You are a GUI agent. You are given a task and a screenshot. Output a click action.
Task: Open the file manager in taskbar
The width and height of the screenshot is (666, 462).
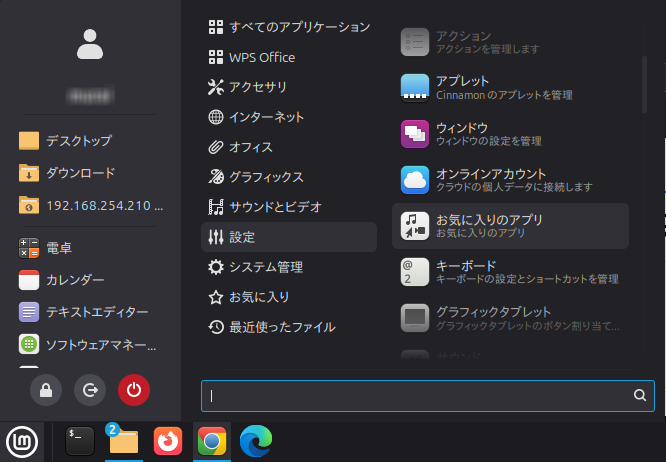(123, 441)
